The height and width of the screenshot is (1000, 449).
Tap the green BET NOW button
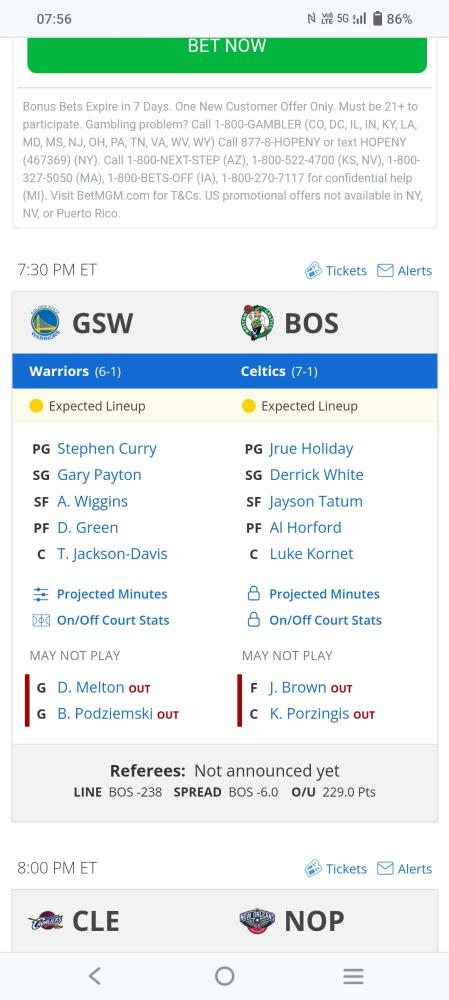click(227, 50)
